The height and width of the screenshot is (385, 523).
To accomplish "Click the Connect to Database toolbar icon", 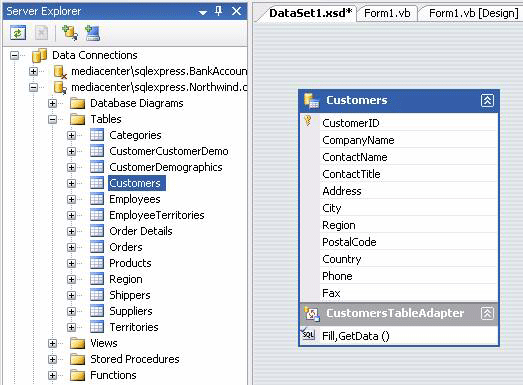I will [x=70, y=33].
